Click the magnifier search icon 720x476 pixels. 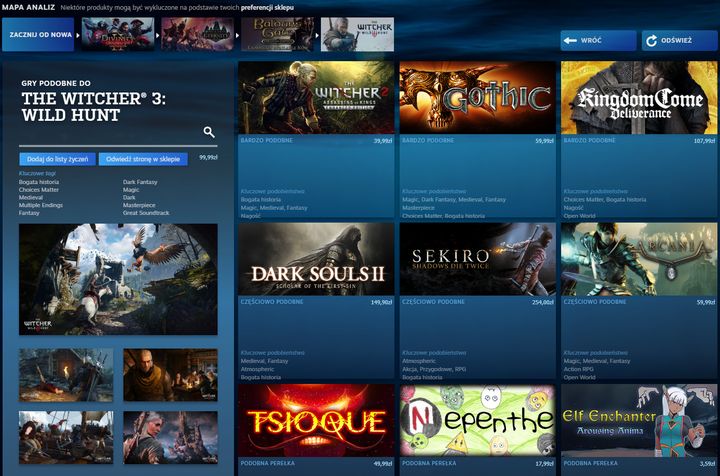pyautogui.click(x=209, y=132)
